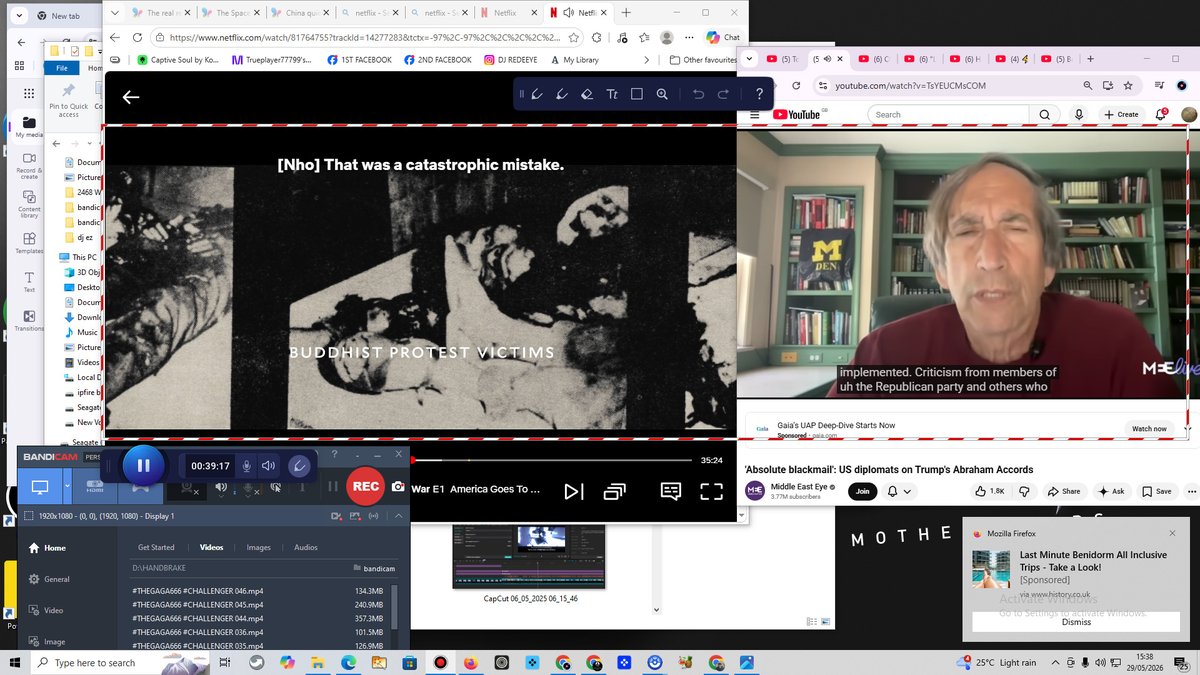Viewport: 1200px width, 675px height.
Task: Take a screenshot with Bandicam camera icon
Action: click(x=398, y=486)
